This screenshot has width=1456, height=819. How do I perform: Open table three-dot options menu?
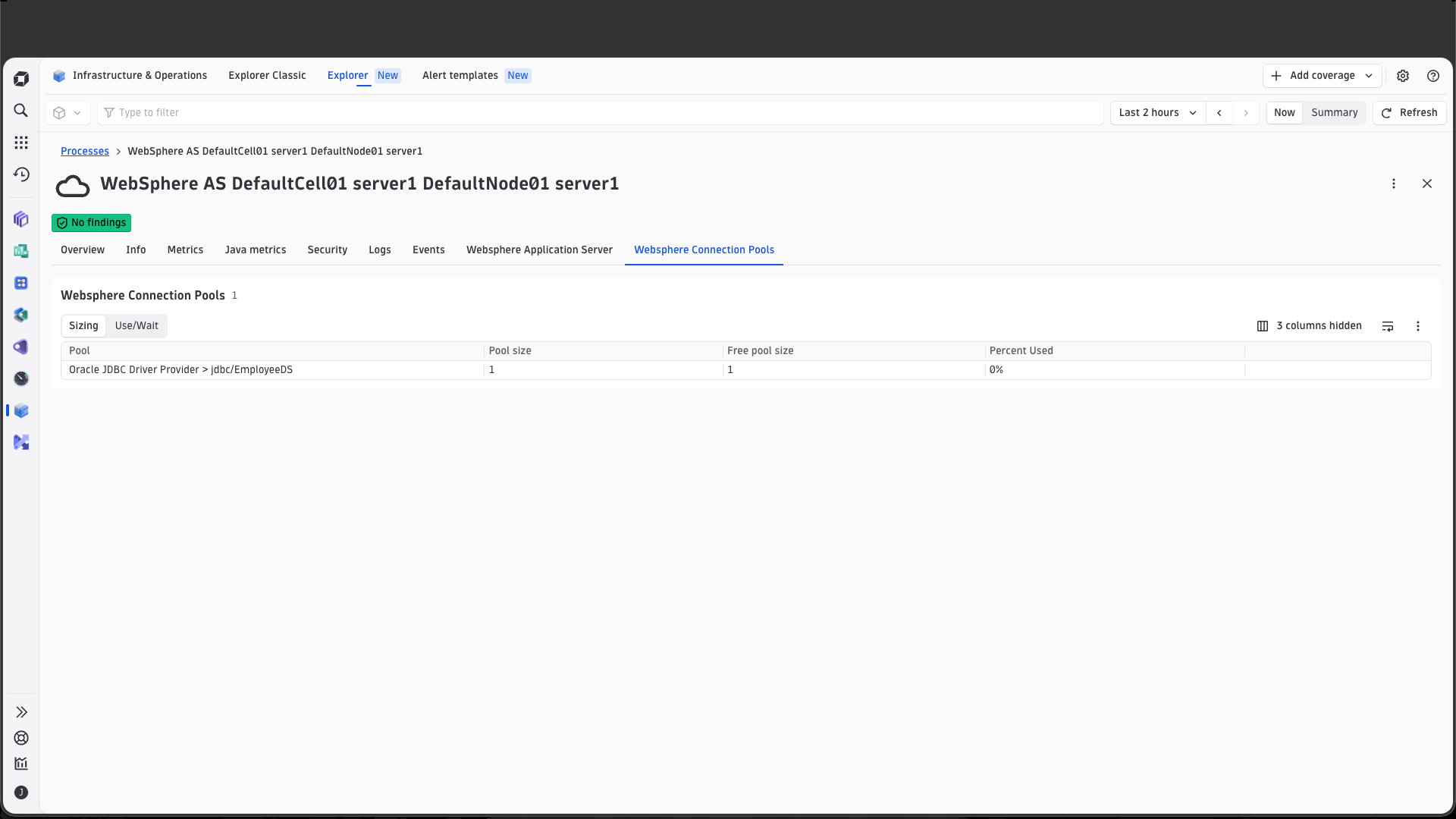(x=1418, y=326)
